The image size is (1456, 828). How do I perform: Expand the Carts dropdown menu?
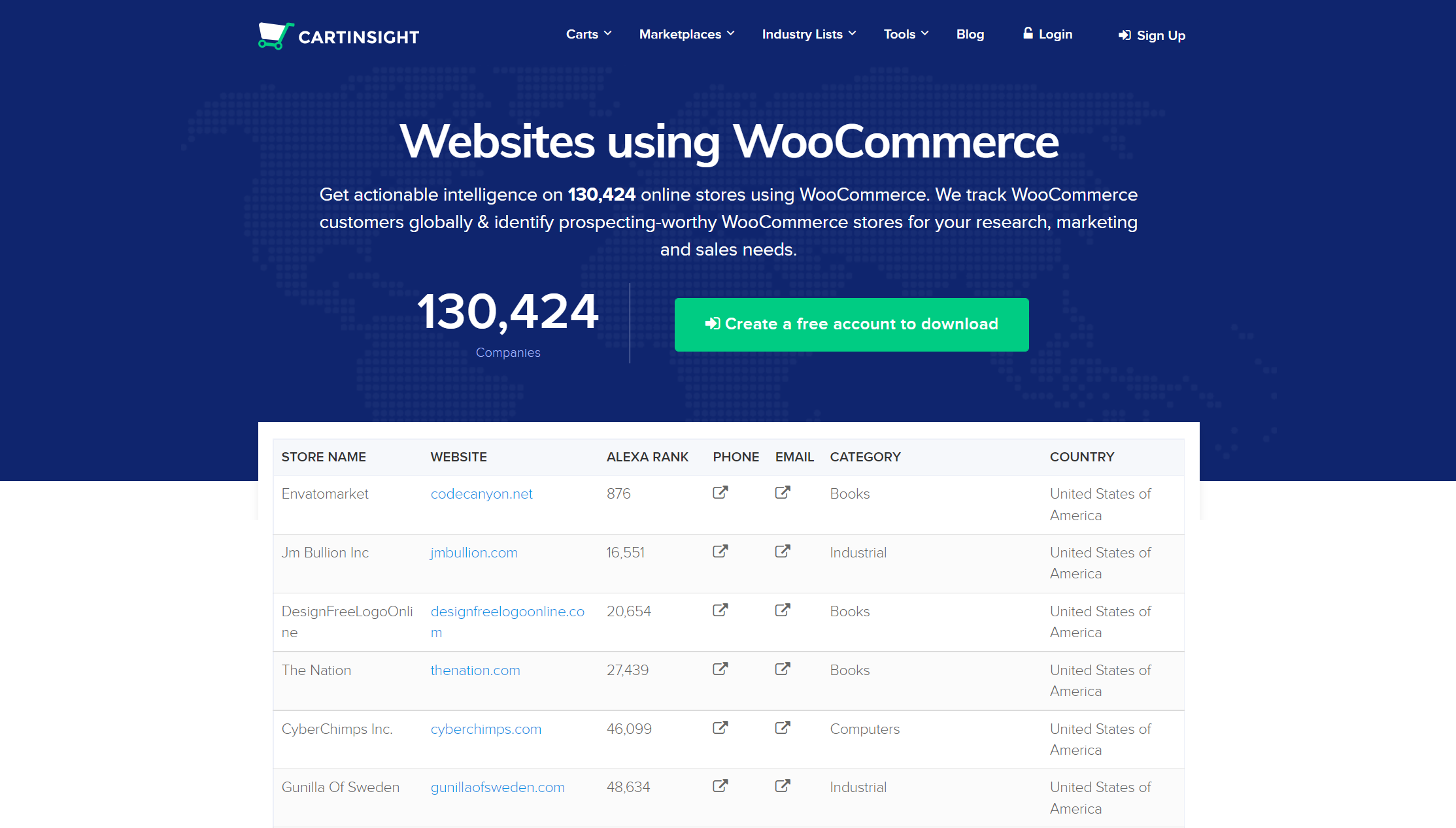click(x=588, y=34)
